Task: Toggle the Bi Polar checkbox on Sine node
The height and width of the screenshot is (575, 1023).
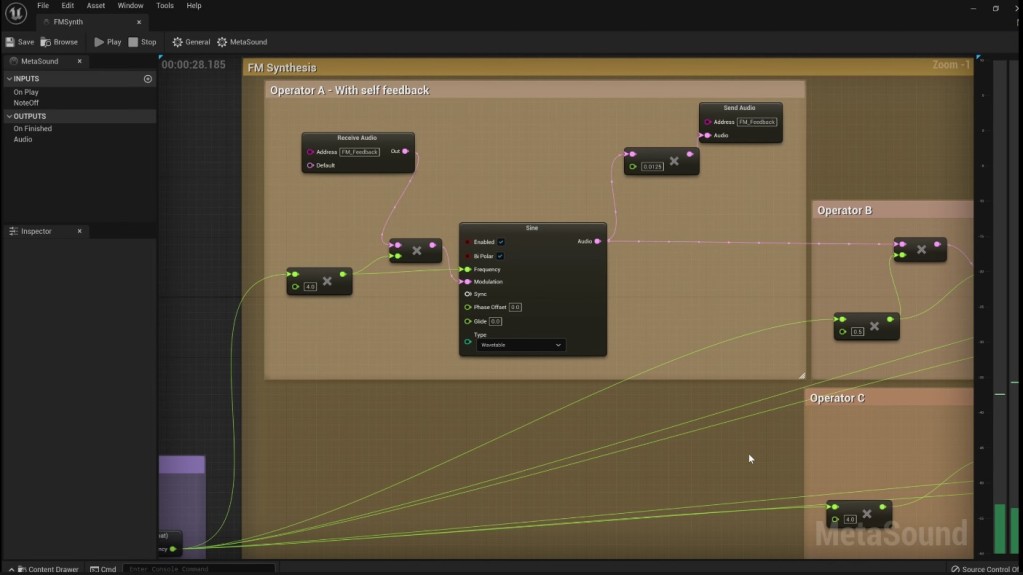Action: tap(501, 256)
